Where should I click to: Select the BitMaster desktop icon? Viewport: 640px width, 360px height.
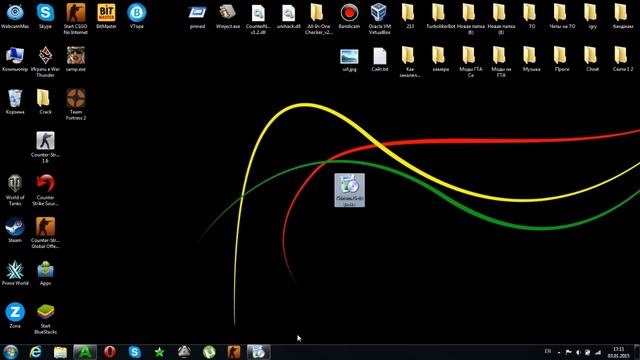tap(106, 16)
